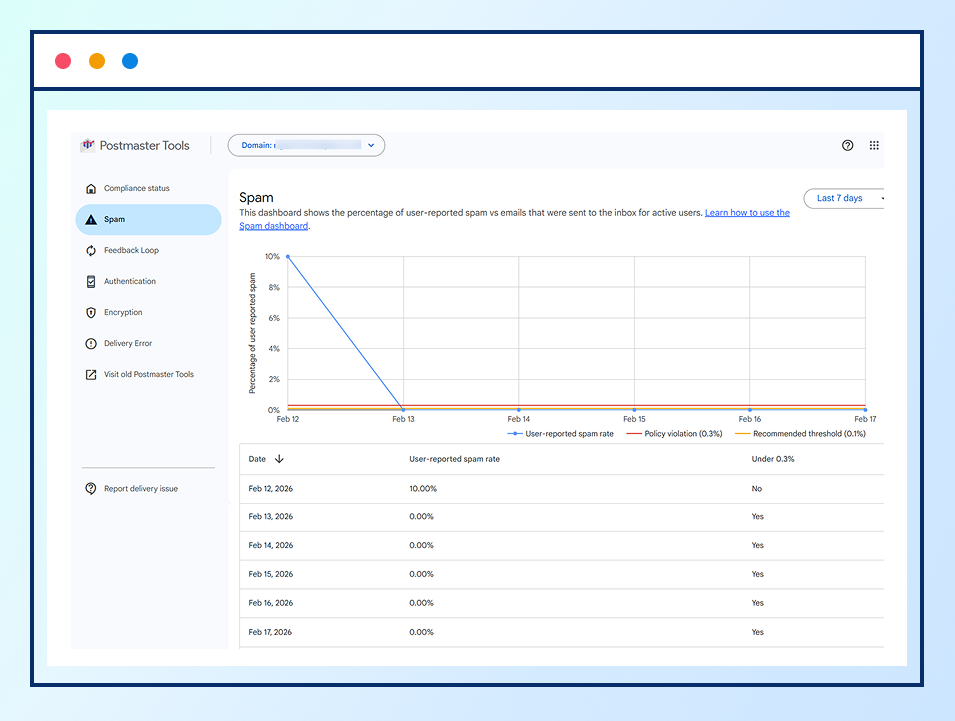Click the Delivery Error clock icon
Viewport: 955px width, 721px height.
click(x=92, y=343)
